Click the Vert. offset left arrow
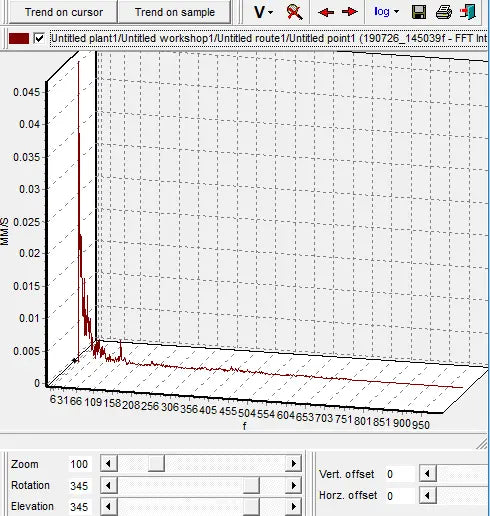 pos(428,473)
